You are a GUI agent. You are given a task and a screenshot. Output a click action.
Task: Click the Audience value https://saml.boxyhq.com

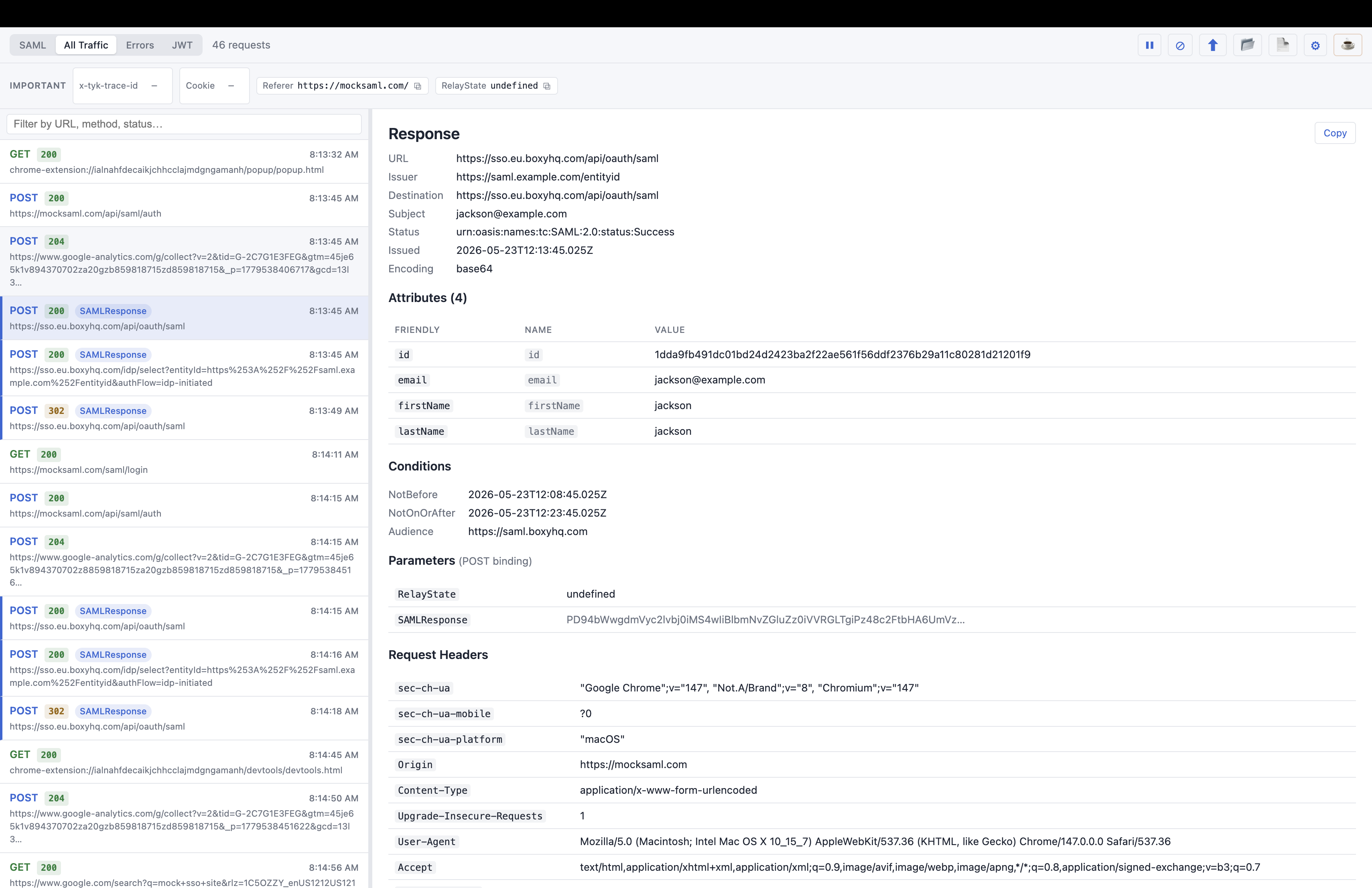tap(528, 531)
